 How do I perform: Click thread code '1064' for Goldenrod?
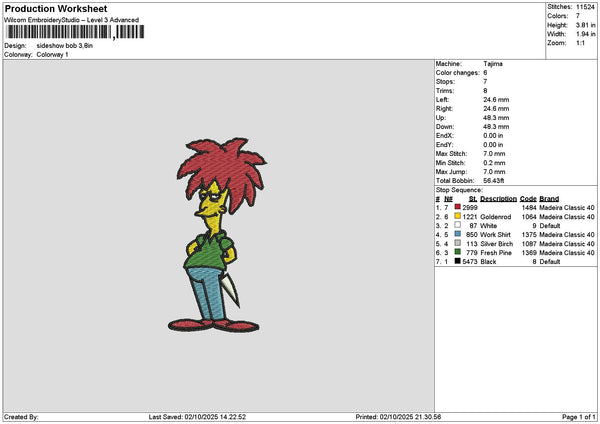coord(529,217)
